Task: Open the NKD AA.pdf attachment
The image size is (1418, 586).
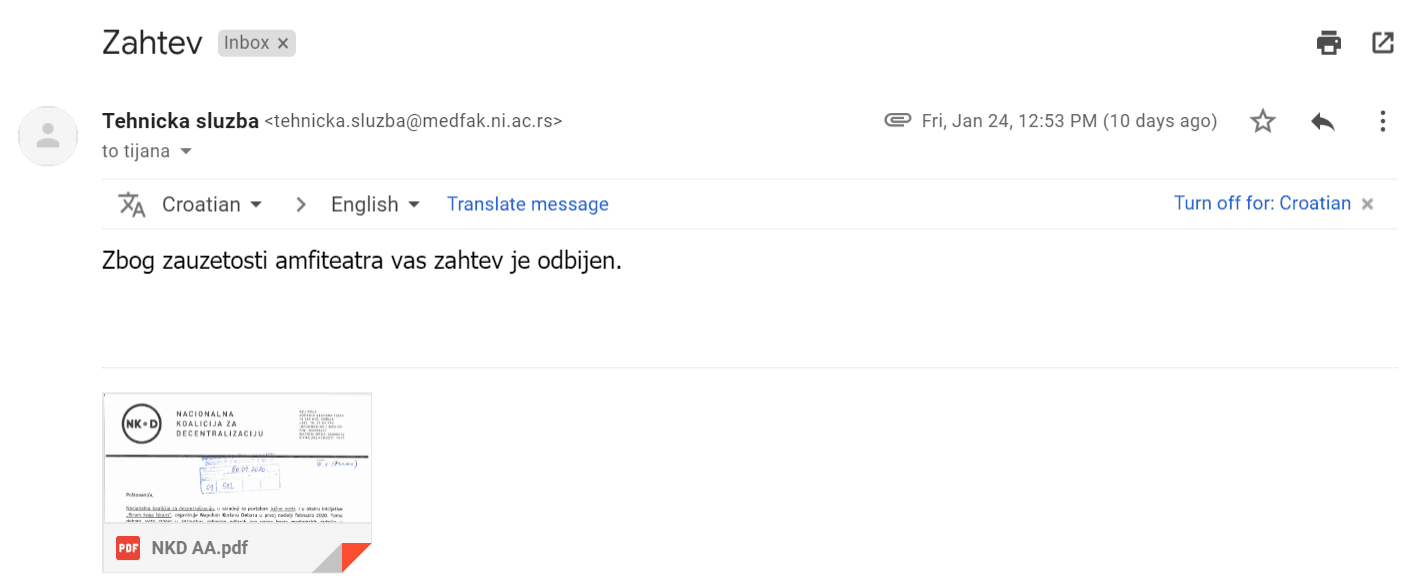Action: pyautogui.click(x=236, y=460)
